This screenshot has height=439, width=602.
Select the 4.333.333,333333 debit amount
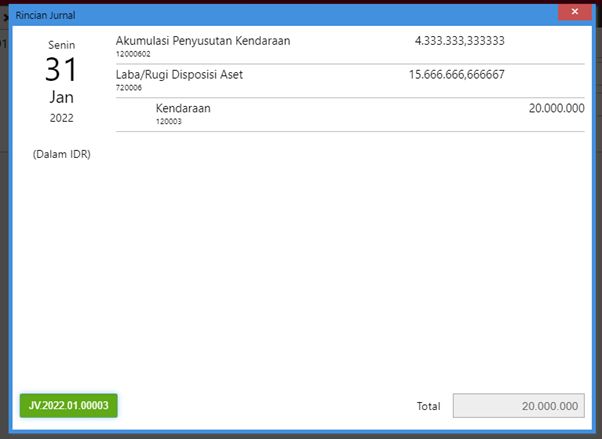pyautogui.click(x=459, y=41)
